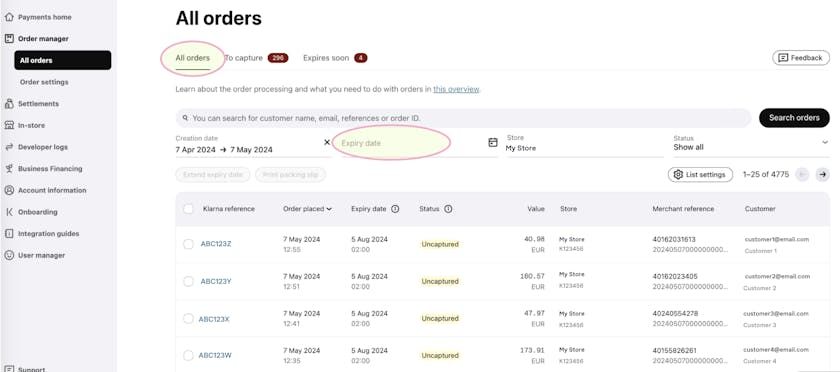
Task: Clear the creation date filter with X
Action: [327, 143]
